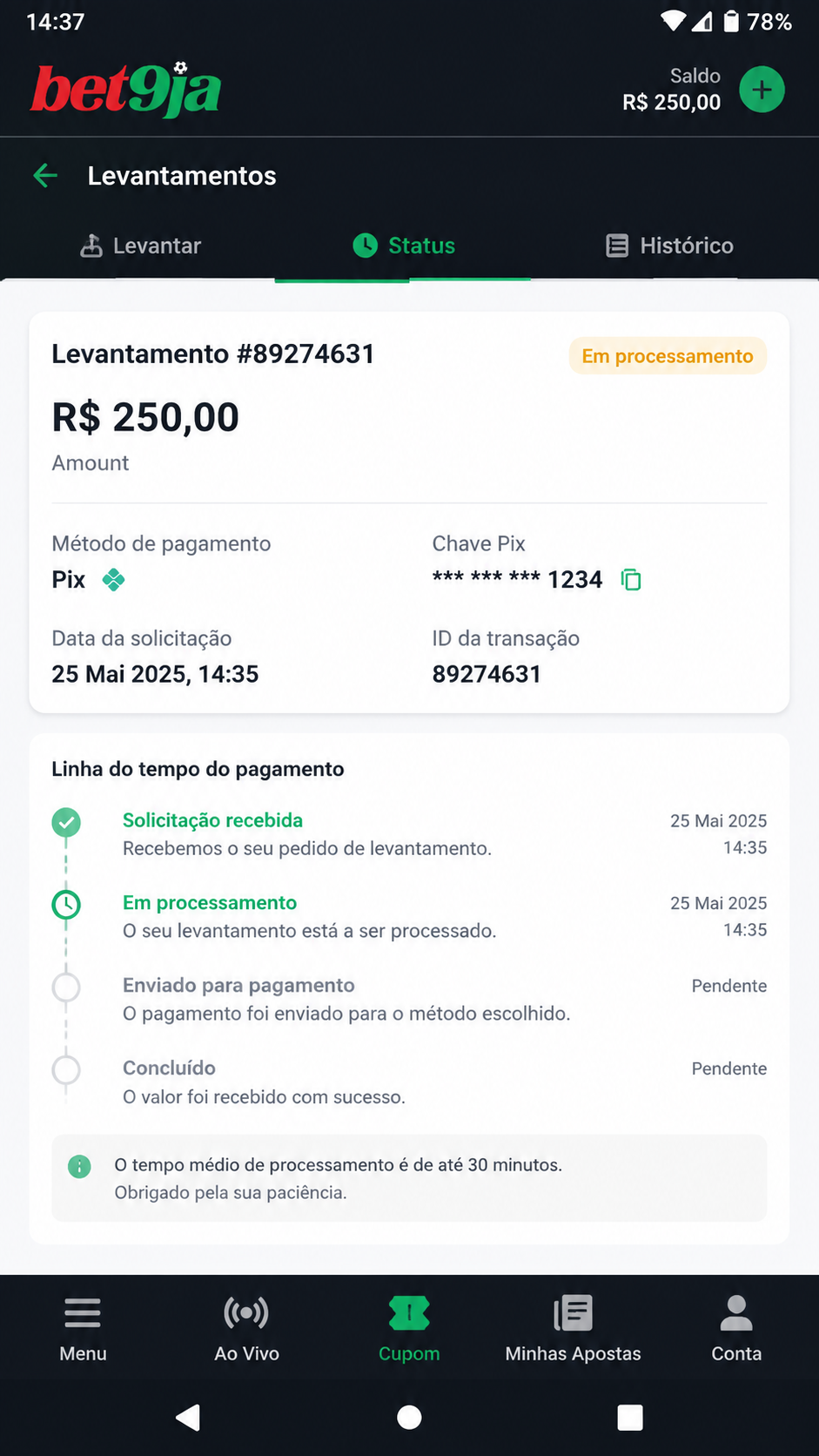Open the Cupom ticket icon
The height and width of the screenshot is (1456, 819).
[409, 1312]
